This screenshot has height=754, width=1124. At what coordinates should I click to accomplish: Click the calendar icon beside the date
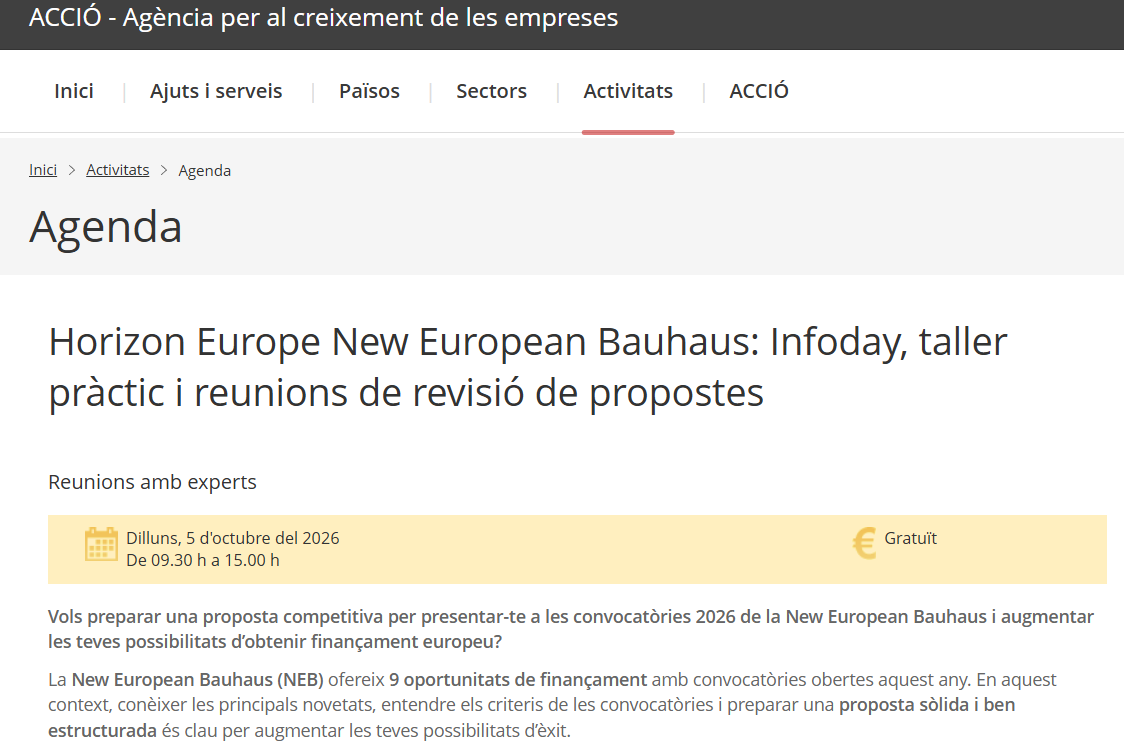101,544
